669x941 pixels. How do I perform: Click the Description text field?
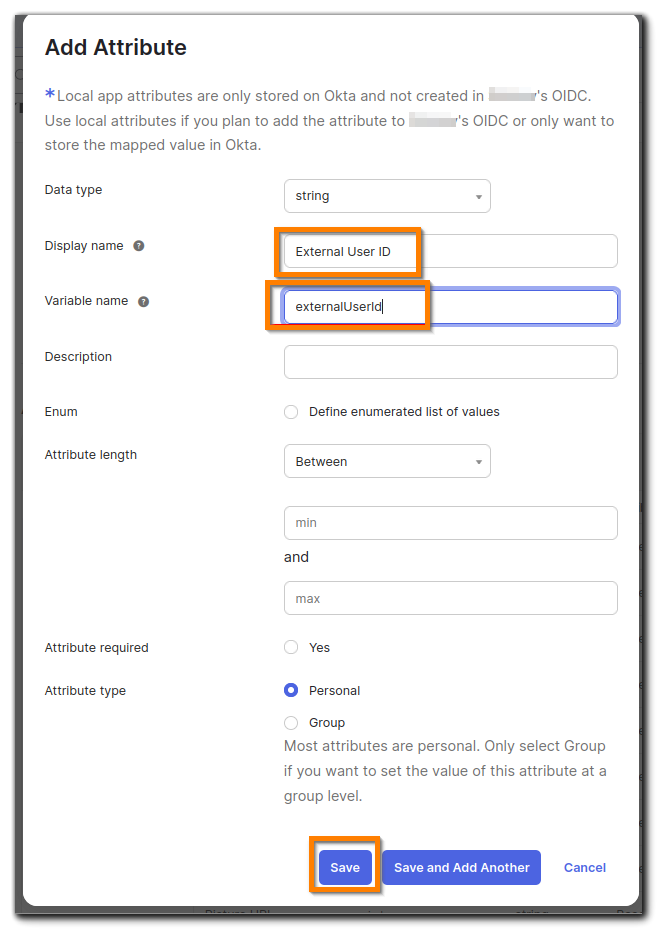coord(451,362)
